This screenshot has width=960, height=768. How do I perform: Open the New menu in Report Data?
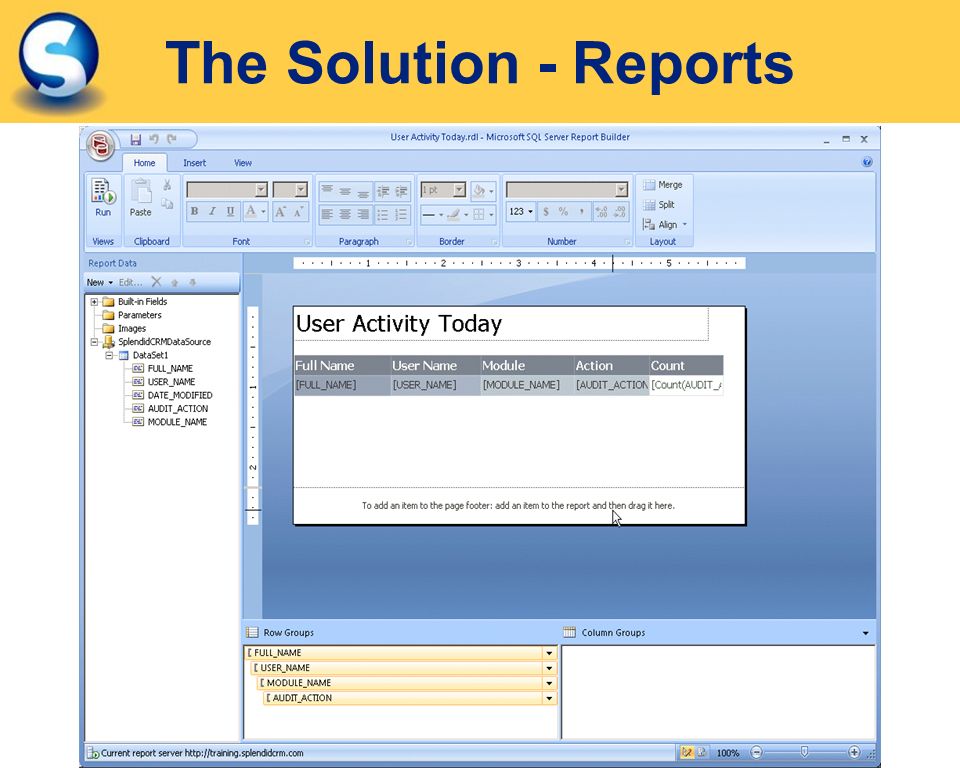(x=99, y=282)
